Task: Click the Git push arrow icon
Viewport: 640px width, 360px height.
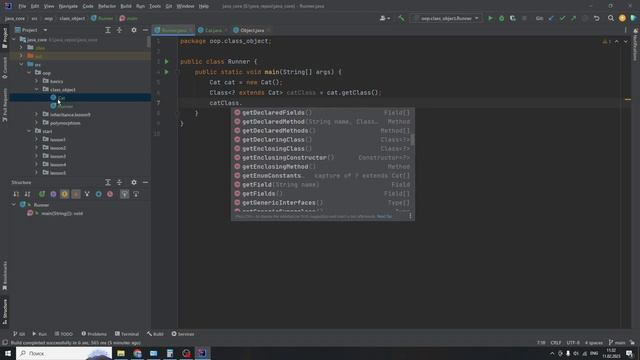Action: (x=573, y=18)
